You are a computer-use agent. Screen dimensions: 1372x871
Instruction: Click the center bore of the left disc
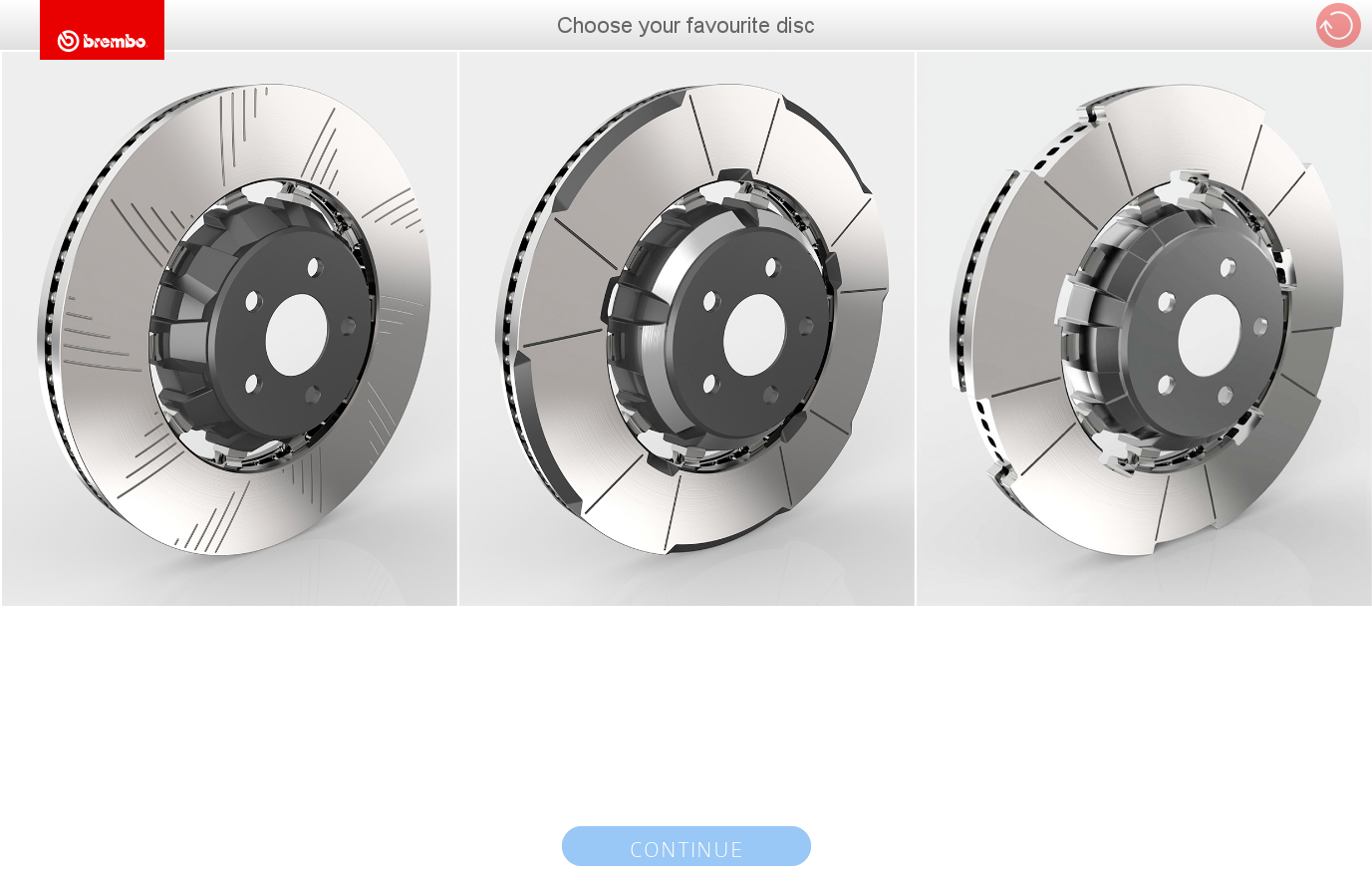click(297, 335)
